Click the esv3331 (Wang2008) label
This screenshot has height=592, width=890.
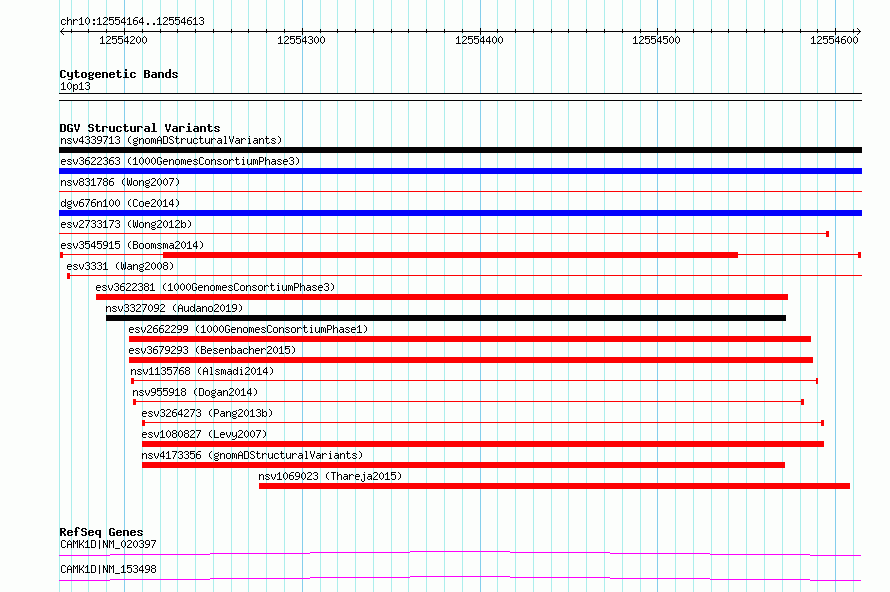pos(120,266)
